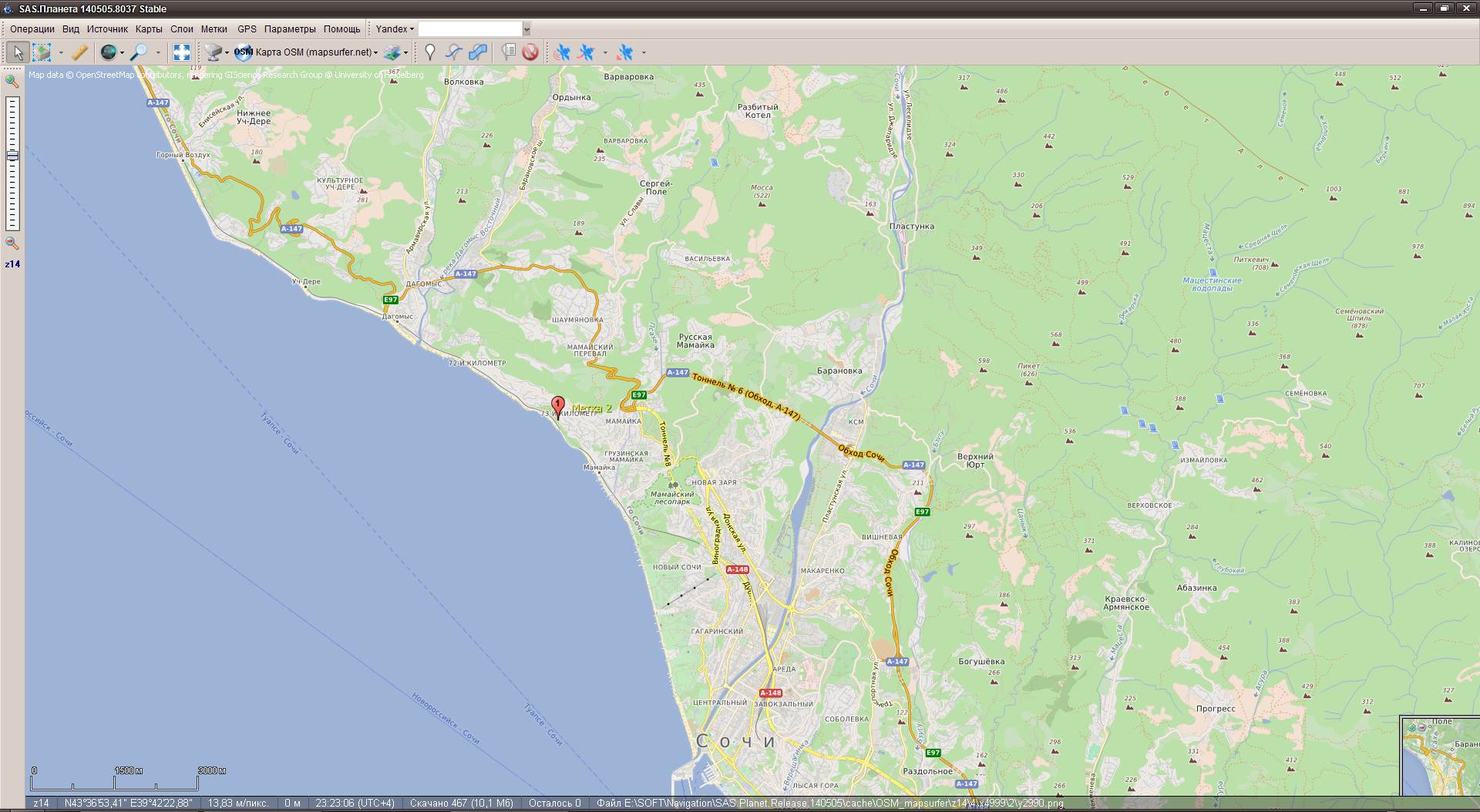Screen dimensions: 1480x812
Task: Expand dropdown beside GPS track icon
Action: [x=605, y=52]
